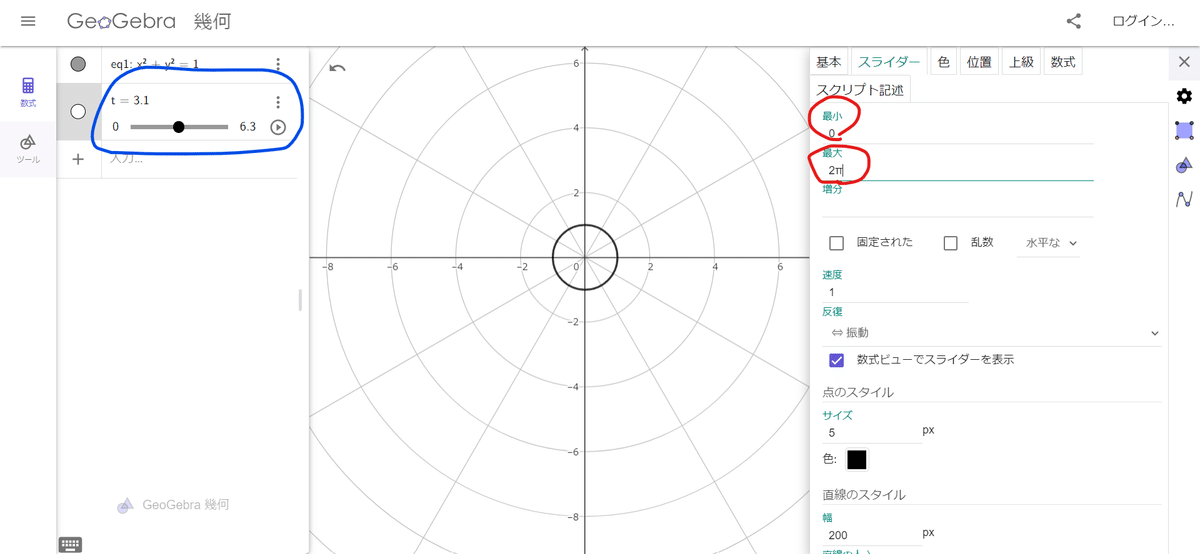Open the function curve icon
Image resolution: width=1200 pixels, height=554 pixels.
point(1184,198)
